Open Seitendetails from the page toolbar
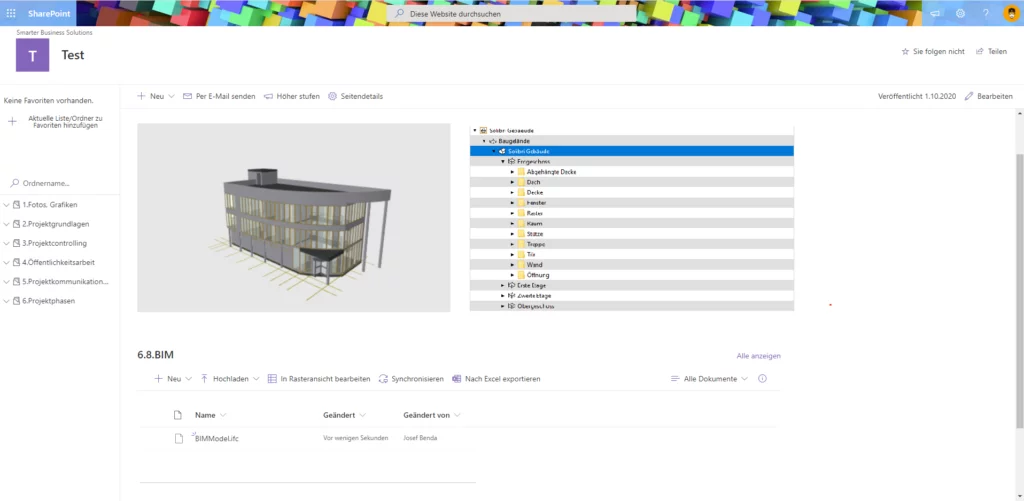Screen dimensions: 1024x501 tap(355, 96)
